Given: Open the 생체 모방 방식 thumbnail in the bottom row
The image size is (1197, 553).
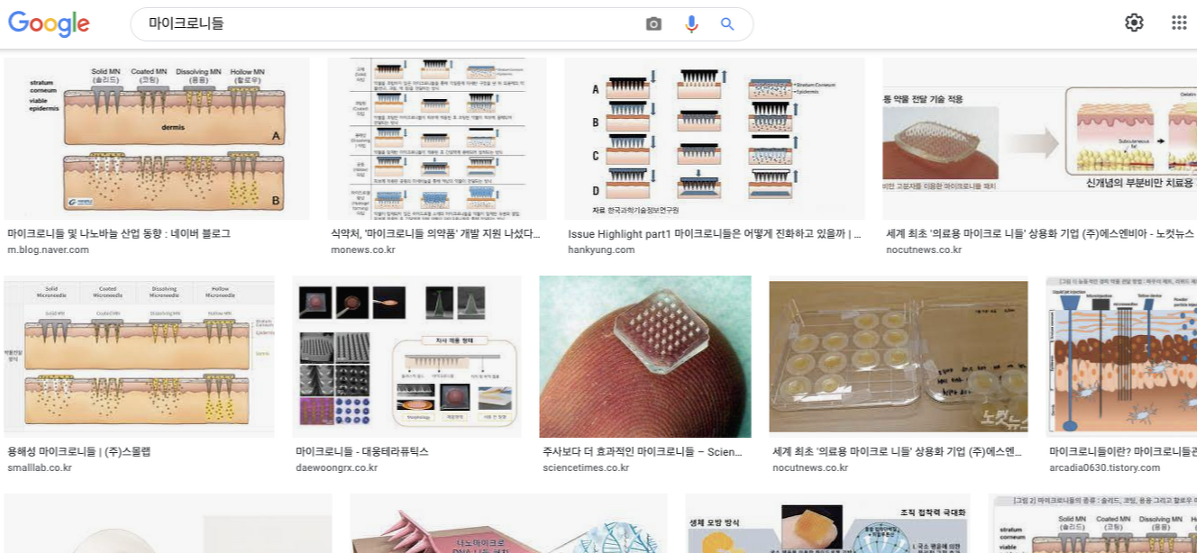Looking at the screenshot, I should point(828,523).
